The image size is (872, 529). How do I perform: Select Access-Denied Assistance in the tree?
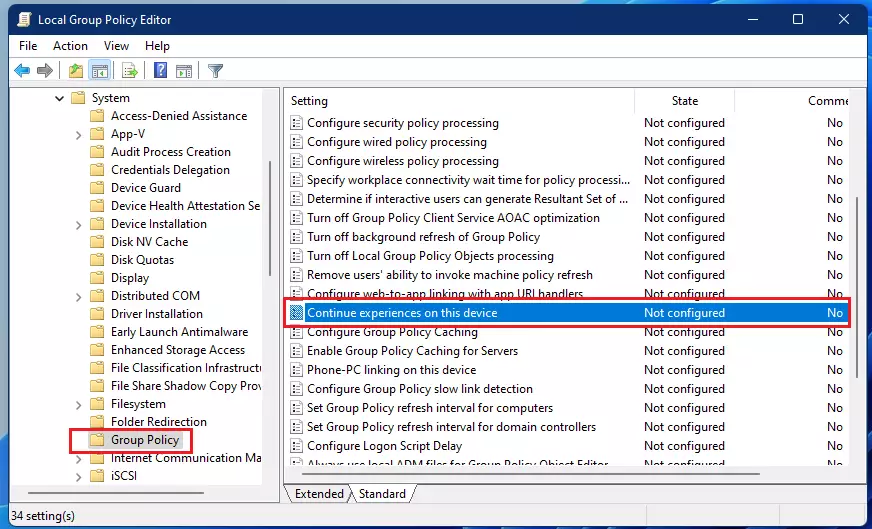point(179,116)
